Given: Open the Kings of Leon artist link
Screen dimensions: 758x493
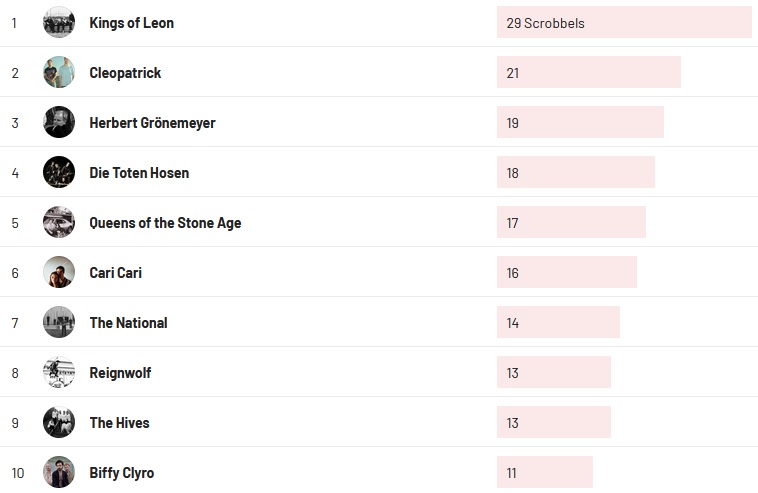Looking at the screenshot, I should point(131,23).
